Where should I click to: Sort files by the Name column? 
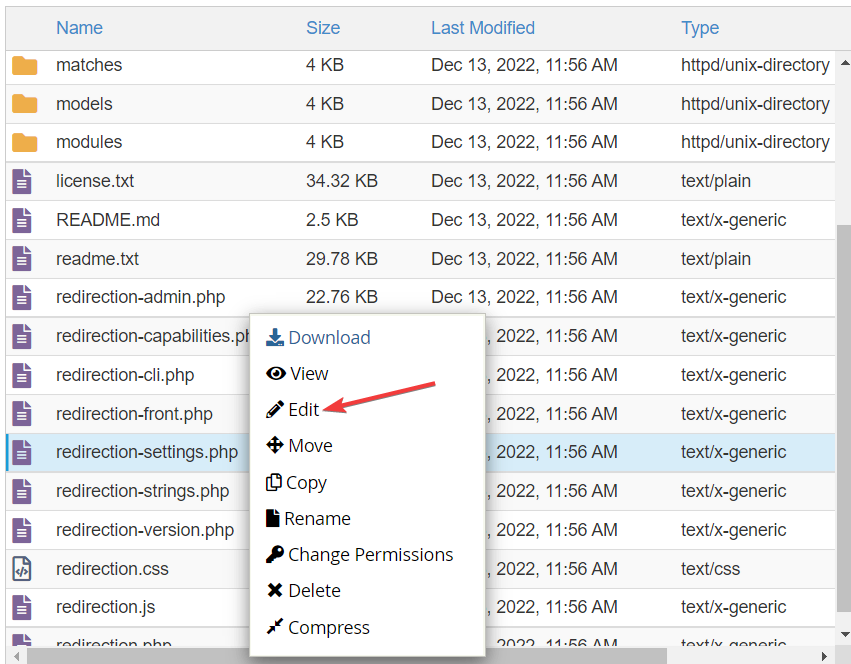click(x=79, y=27)
